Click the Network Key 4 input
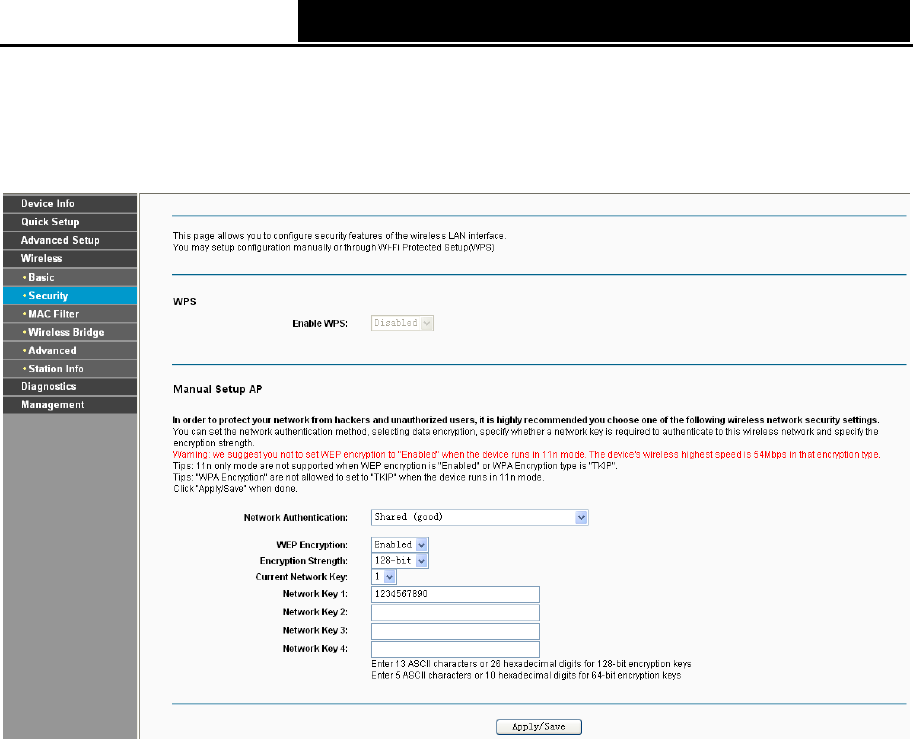Image resolution: width=913 pixels, height=739 pixels. [455, 649]
